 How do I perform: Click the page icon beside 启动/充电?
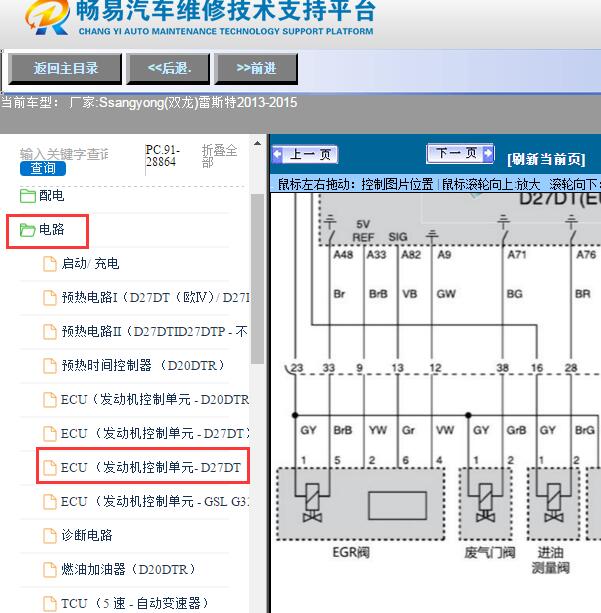pos(50,263)
